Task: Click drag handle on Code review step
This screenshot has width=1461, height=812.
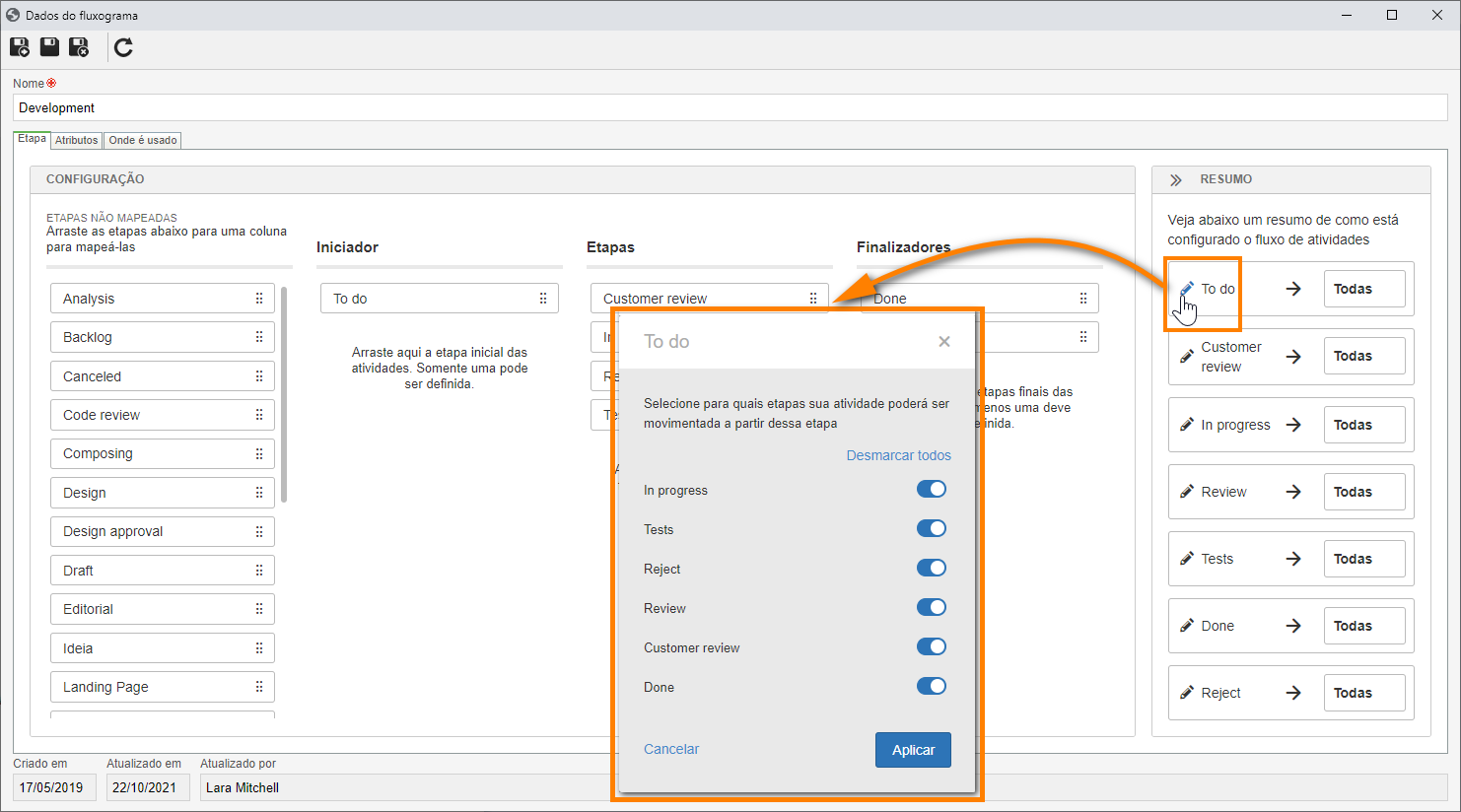Action: tap(259, 415)
